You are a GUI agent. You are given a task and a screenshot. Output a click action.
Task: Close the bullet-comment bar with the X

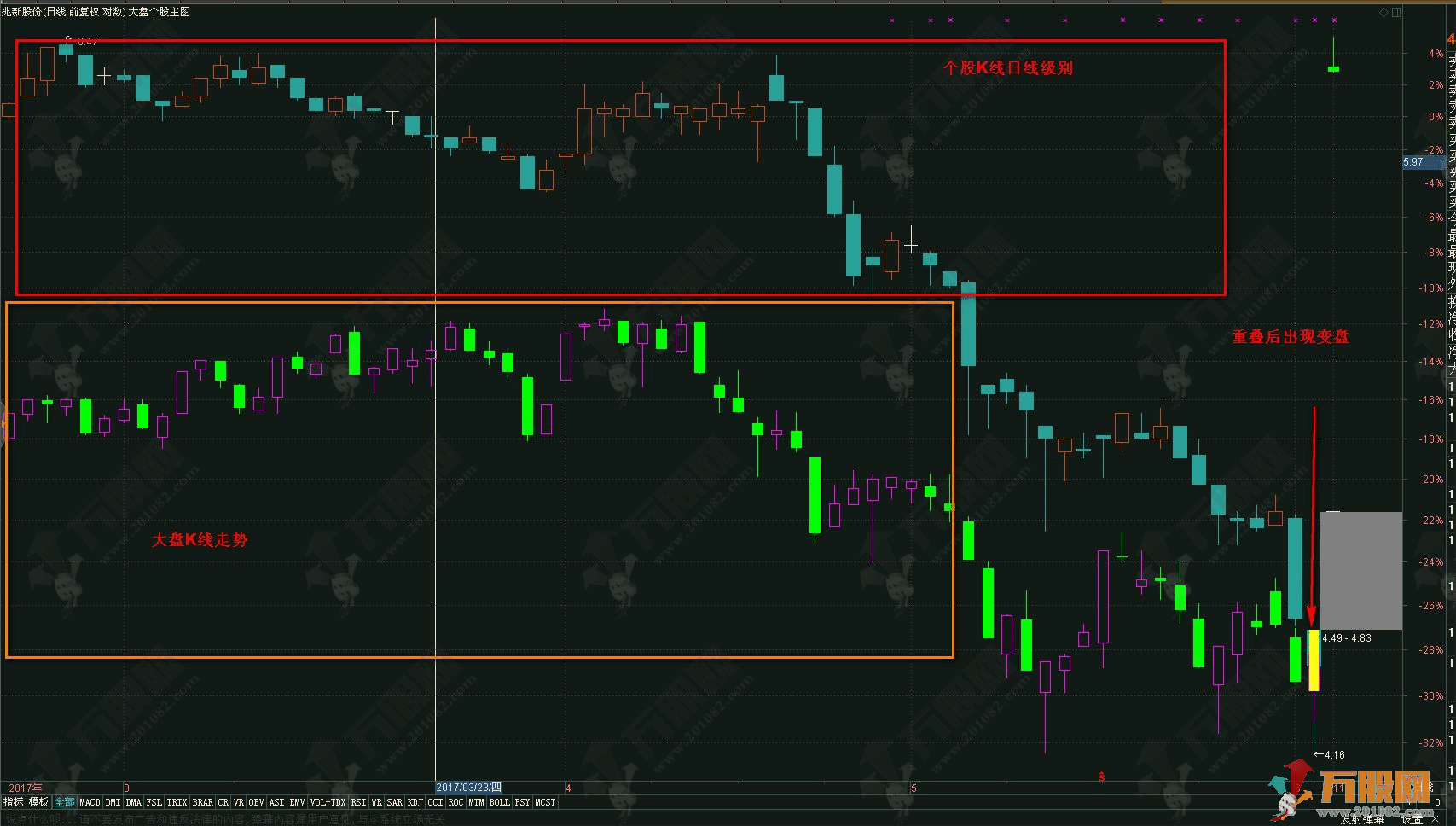(1435, 819)
